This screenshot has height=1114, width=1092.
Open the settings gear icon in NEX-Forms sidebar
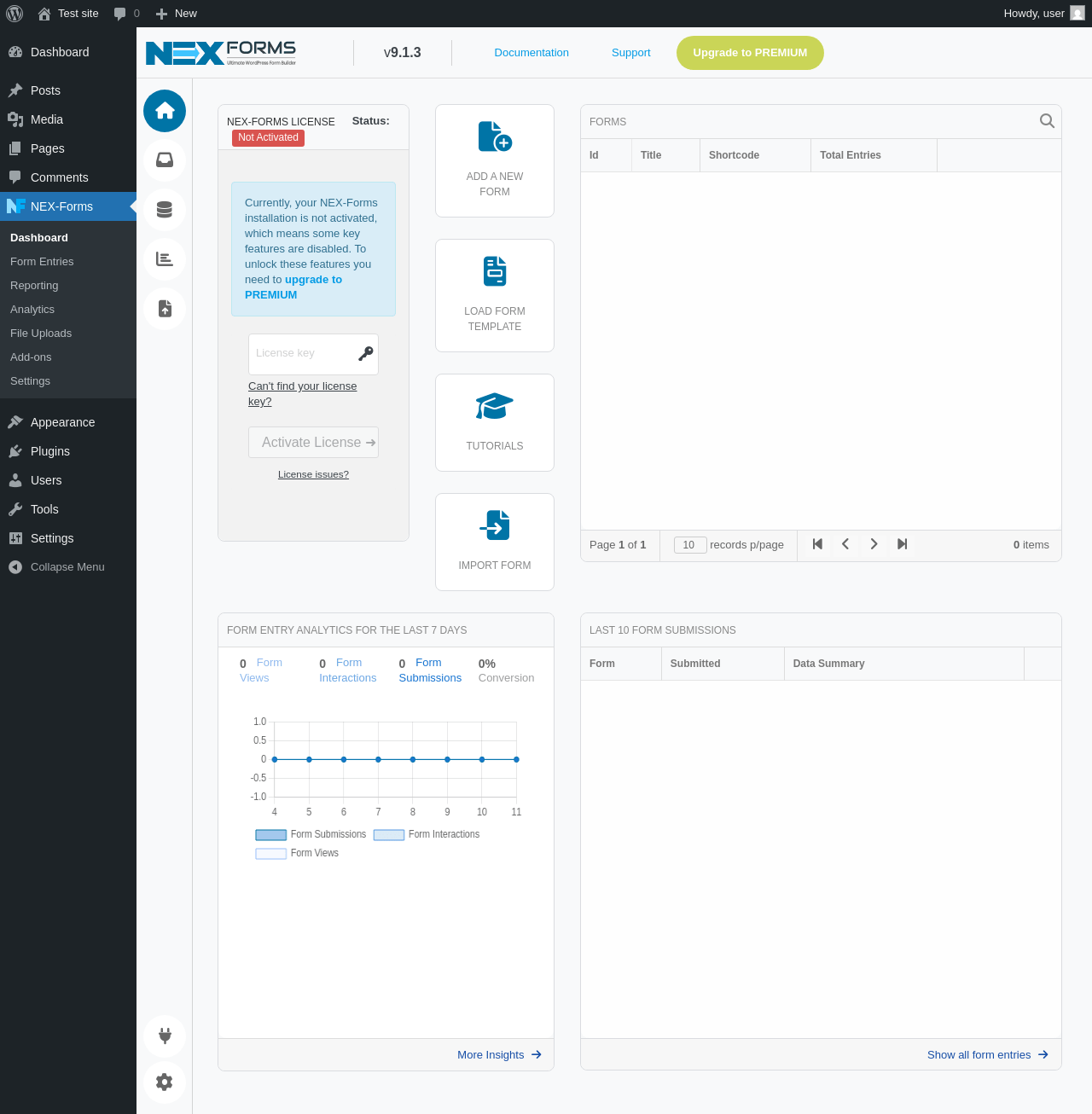tap(165, 1082)
